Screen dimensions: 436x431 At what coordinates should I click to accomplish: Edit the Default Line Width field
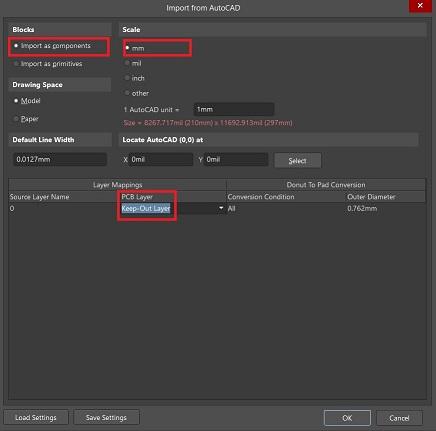(60, 159)
